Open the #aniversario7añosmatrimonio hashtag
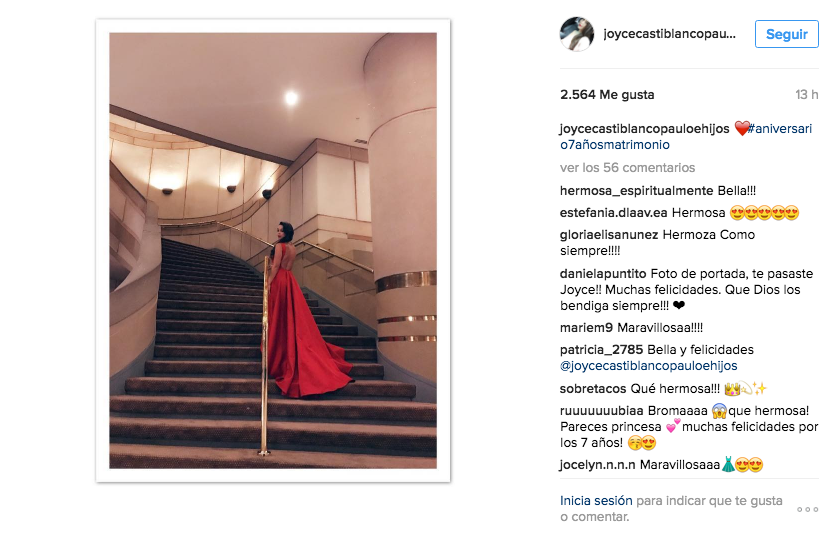Screen dimensions: 838x538 coord(686,137)
